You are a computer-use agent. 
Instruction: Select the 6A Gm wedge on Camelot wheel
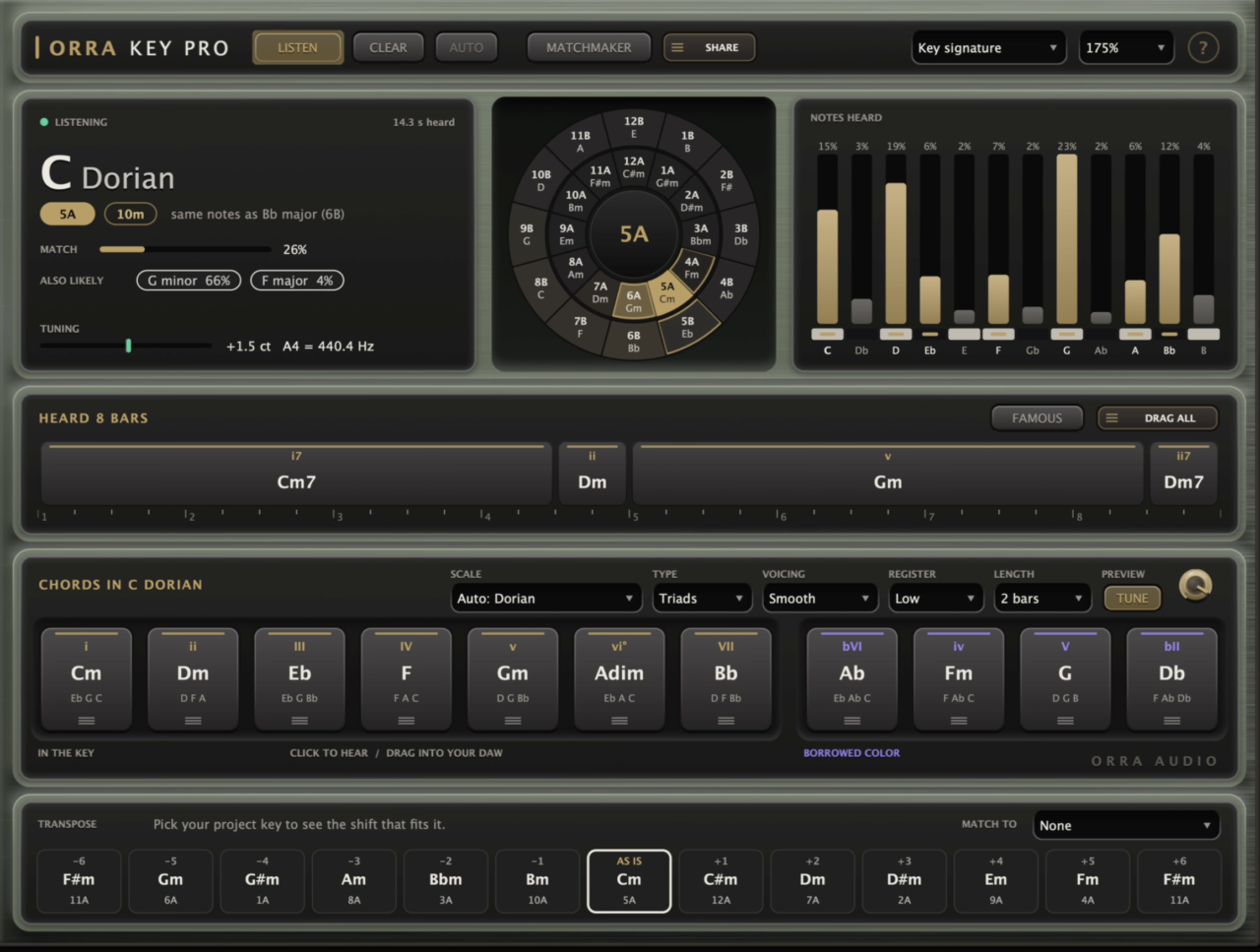[634, 301]
